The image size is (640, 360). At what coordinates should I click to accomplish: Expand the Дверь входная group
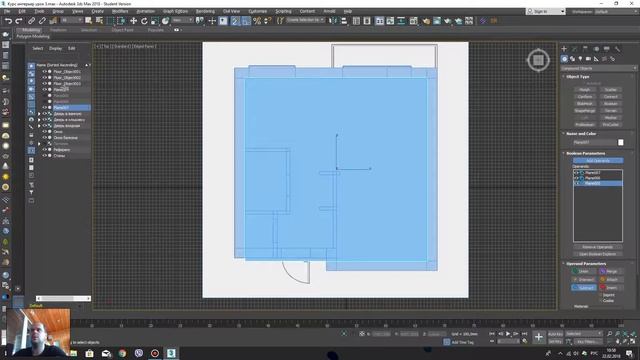39,126
